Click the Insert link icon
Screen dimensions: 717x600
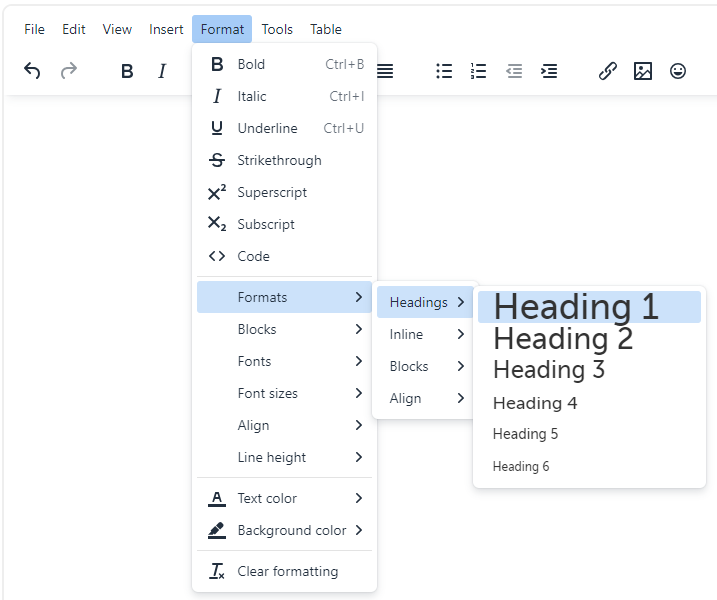(x=608, y=71)
